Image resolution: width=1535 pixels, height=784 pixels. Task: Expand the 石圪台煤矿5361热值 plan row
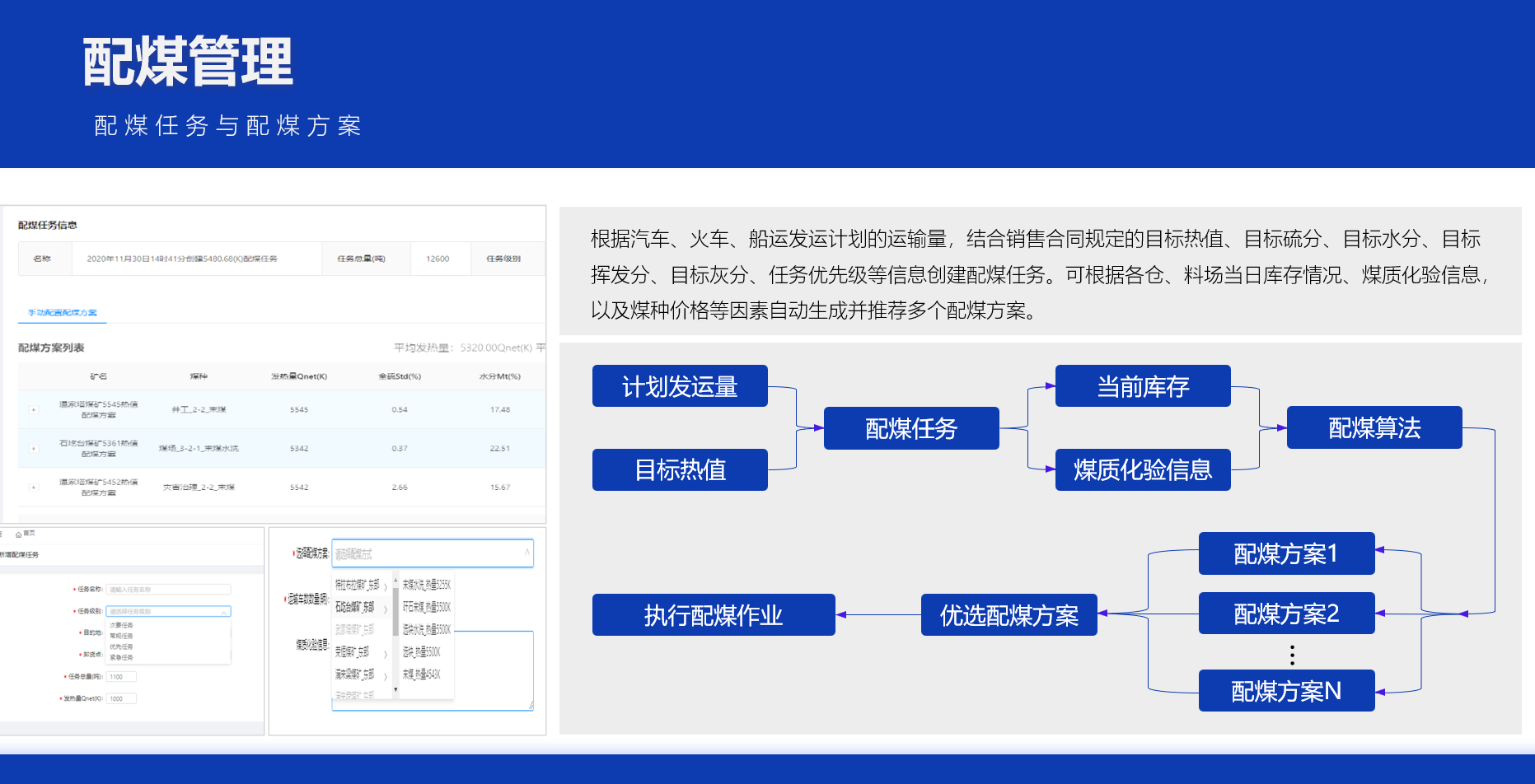point(34,448)
